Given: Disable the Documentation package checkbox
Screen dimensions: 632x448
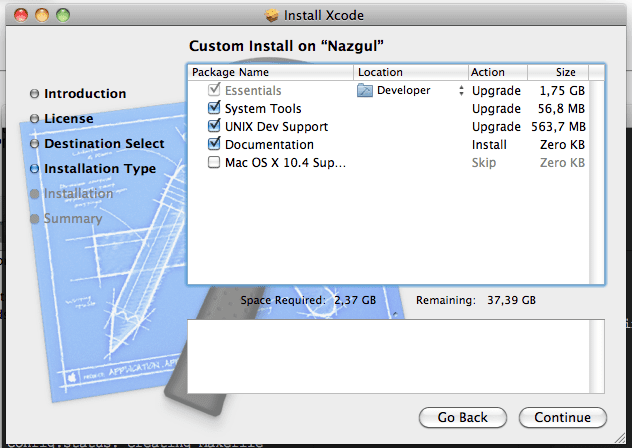Looking at the screenshot, I should 214,145.
